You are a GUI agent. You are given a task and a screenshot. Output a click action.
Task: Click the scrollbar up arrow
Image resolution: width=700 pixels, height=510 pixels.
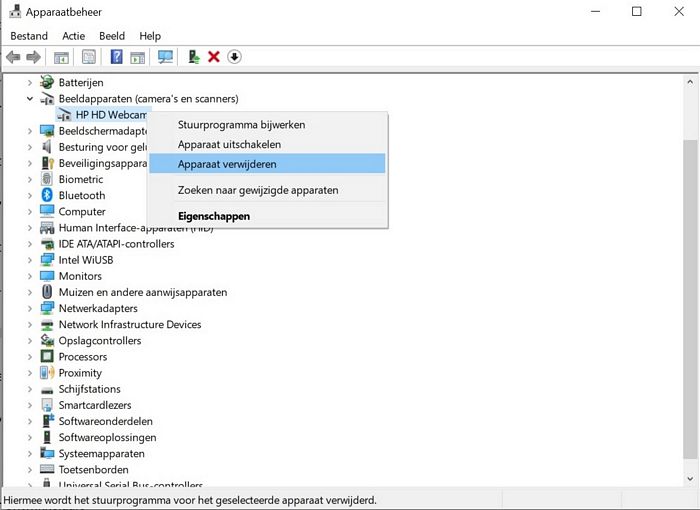690,82
